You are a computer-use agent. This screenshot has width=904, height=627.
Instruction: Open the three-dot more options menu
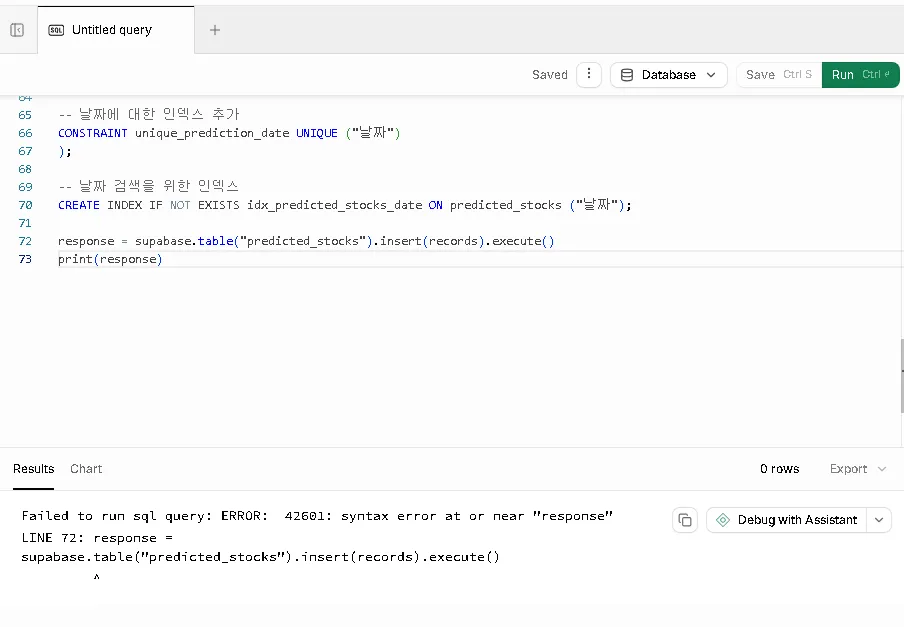pyautogui.click(x=589, y=74)
